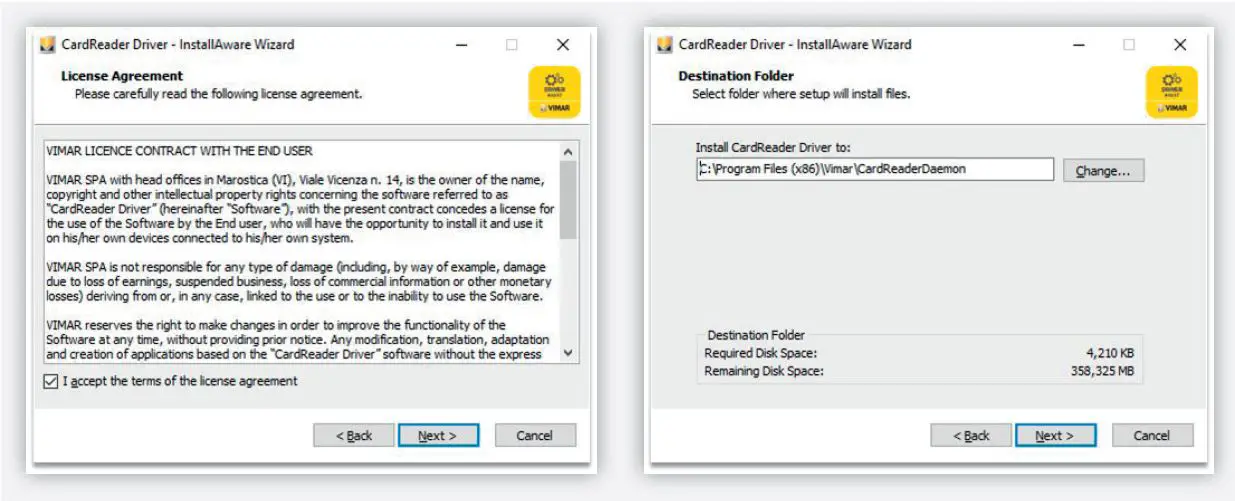Open the Change... folder browser
The height and width of the screenshot is (501, 1235).
(1103, 170)
